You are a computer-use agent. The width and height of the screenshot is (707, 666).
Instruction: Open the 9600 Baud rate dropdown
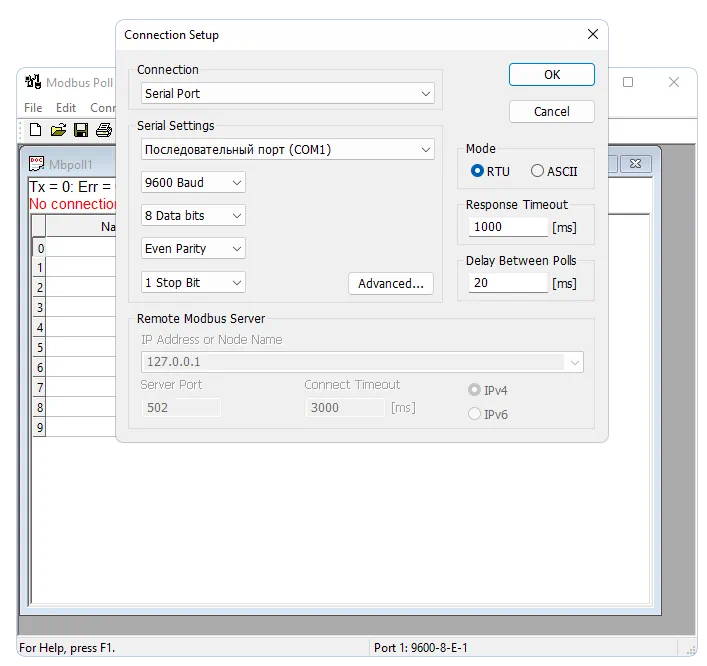(193, 183)
